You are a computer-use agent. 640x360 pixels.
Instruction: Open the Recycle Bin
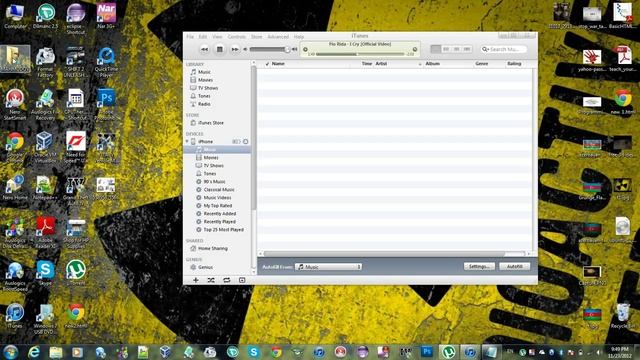tap(622, 316)
